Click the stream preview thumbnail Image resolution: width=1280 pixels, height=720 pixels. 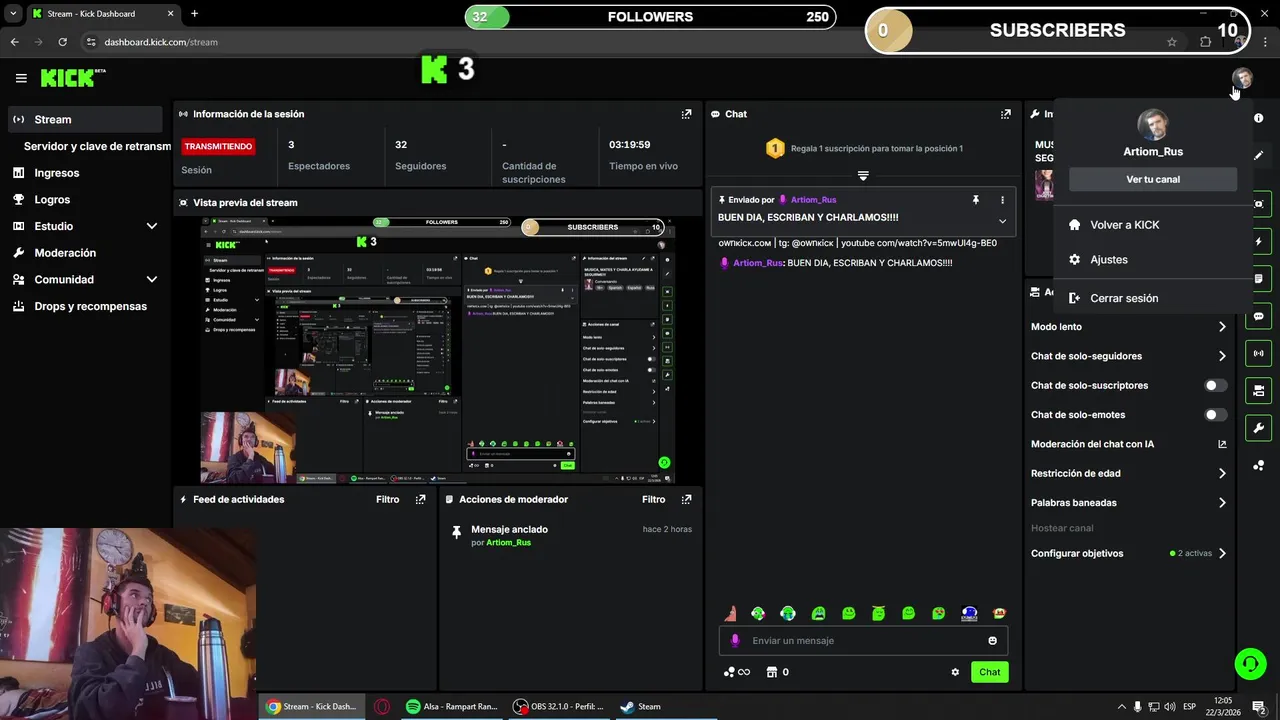pos(437,350)
